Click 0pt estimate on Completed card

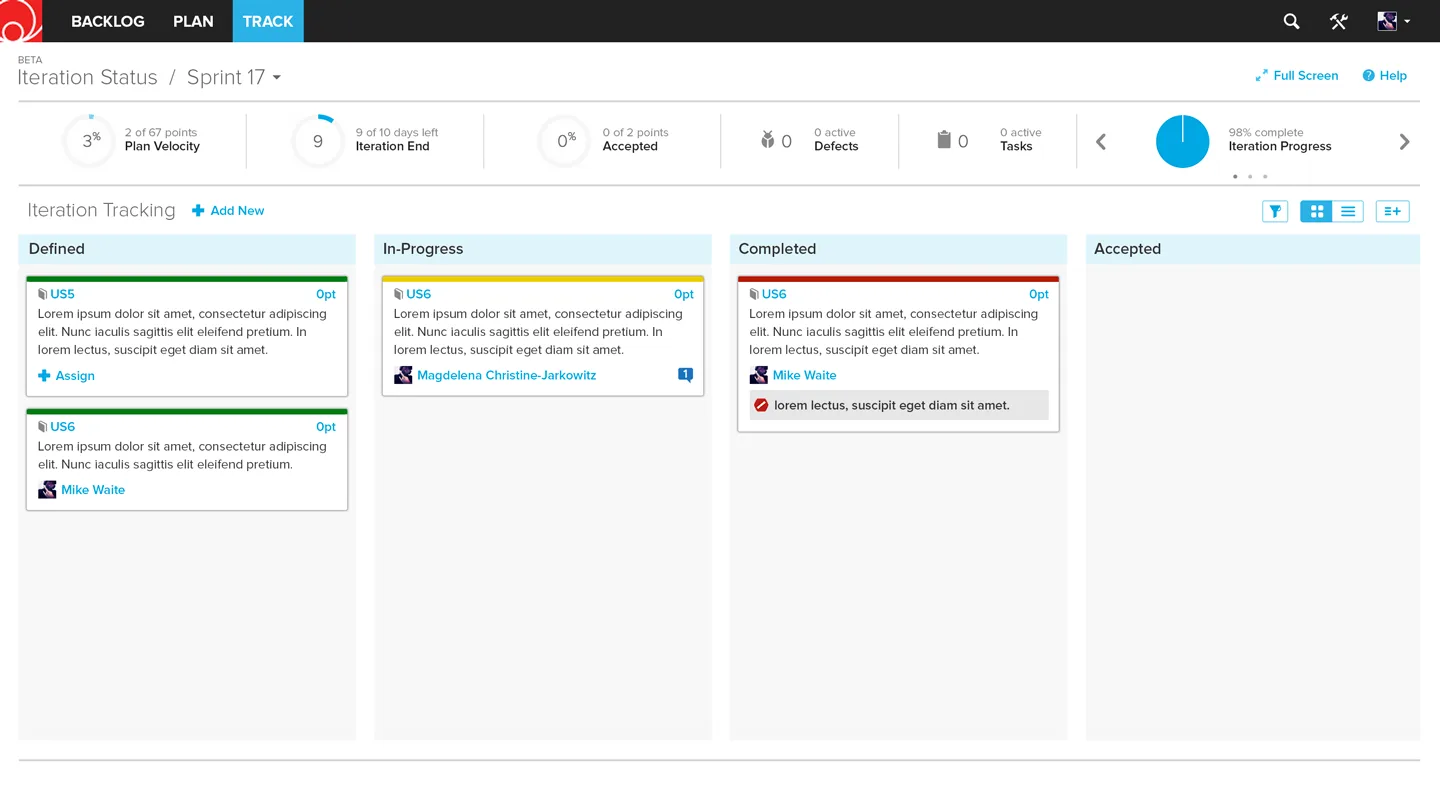click(x=1039, y=294)
